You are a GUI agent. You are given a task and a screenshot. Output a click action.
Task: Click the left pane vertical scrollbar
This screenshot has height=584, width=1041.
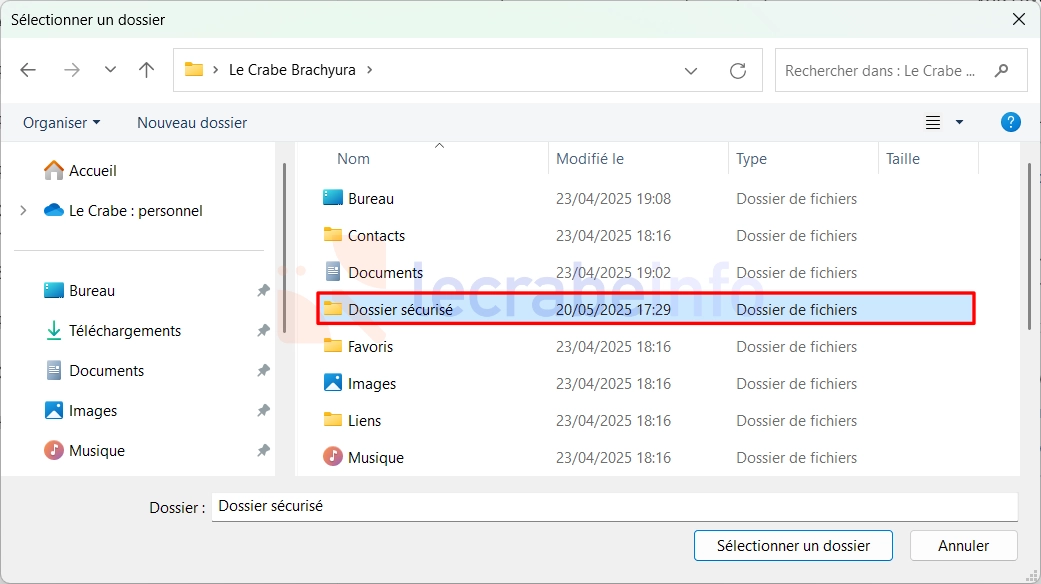[x=284, y=248]
